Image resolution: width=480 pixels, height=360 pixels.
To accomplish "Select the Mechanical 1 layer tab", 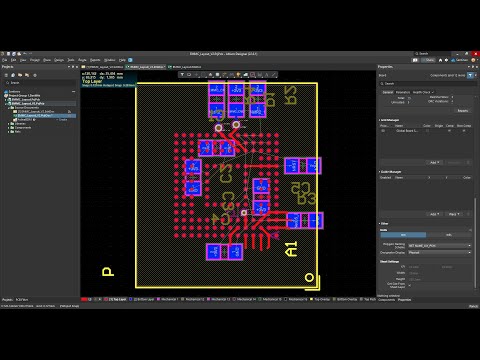I will click(169, 299).
